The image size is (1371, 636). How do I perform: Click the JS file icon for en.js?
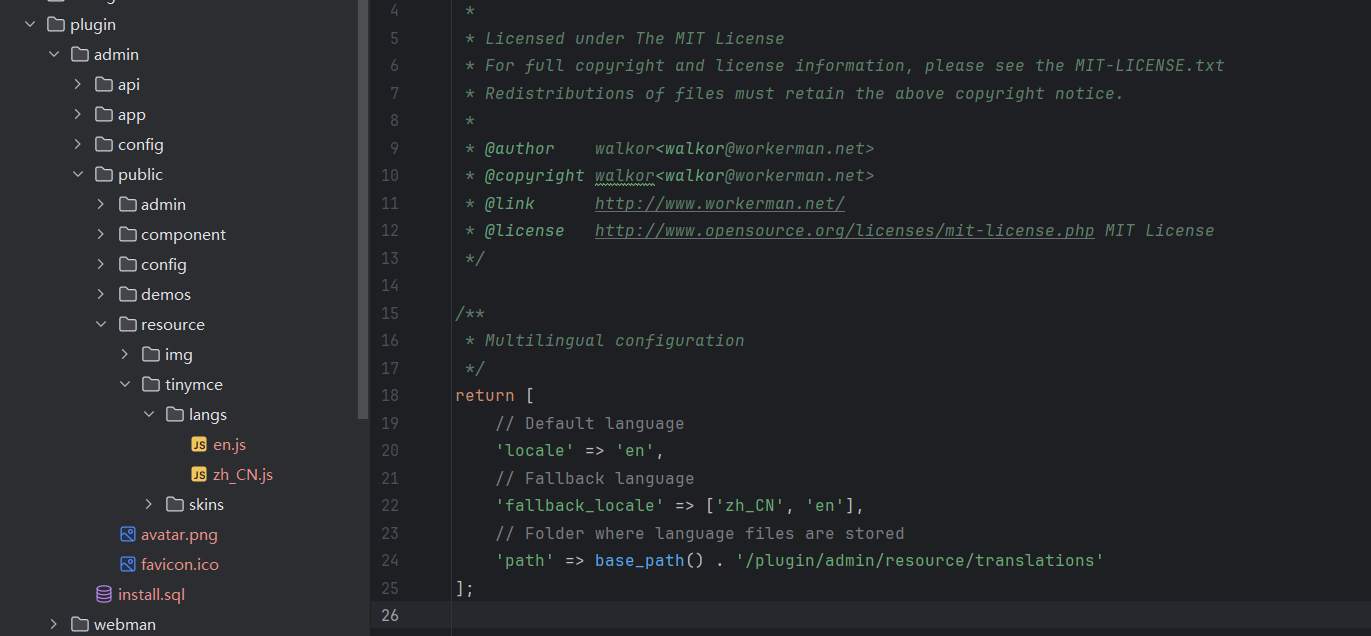pos(199,444)
